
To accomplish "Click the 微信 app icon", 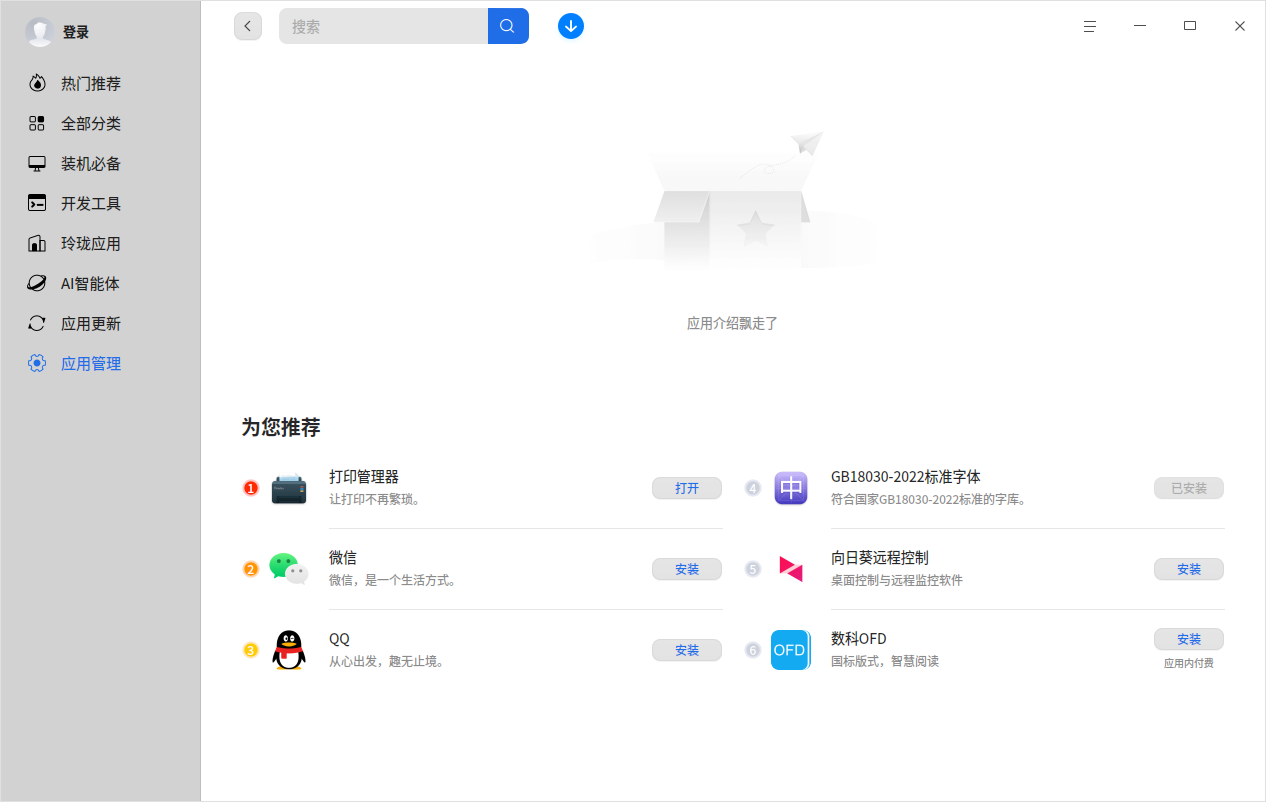I will (289, 569).
